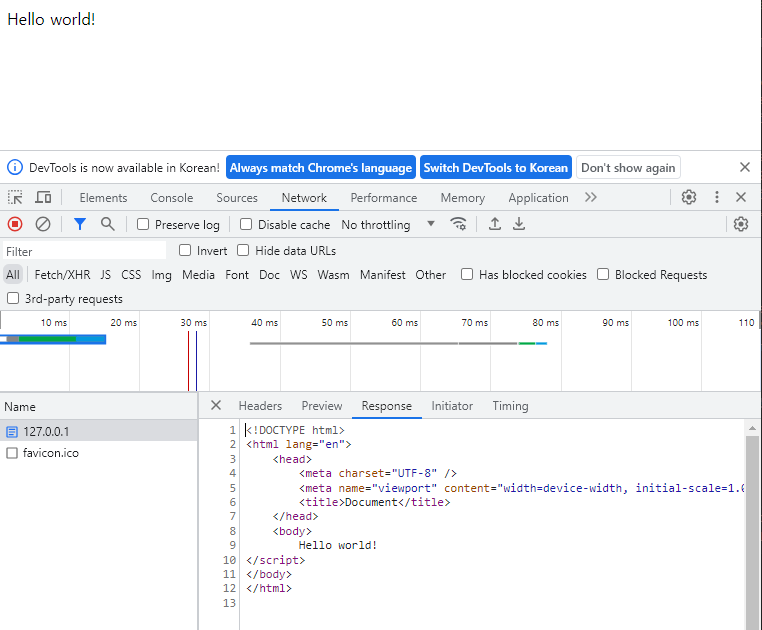Open the Sources tab

pos(237,198)
